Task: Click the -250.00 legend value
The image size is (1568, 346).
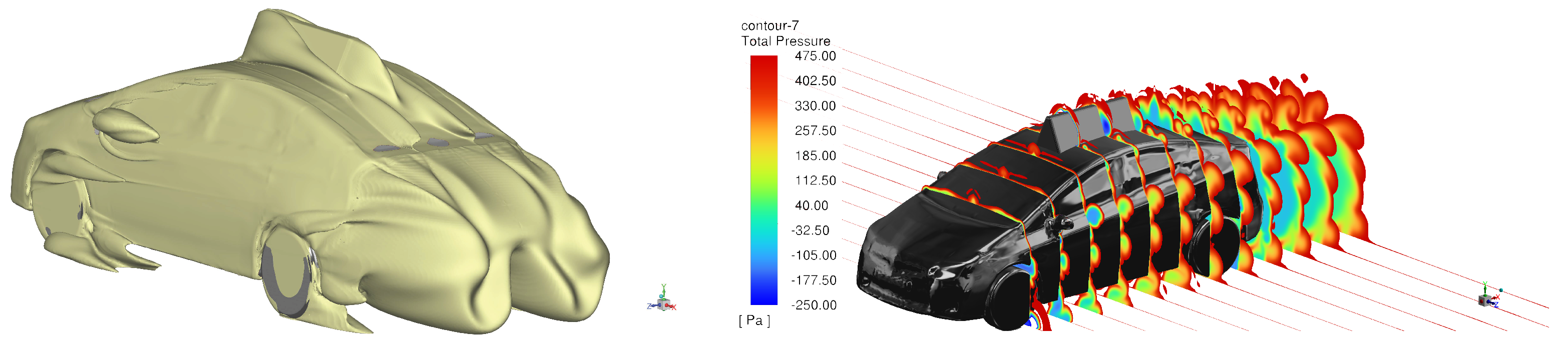Action: tap(814, 305)
